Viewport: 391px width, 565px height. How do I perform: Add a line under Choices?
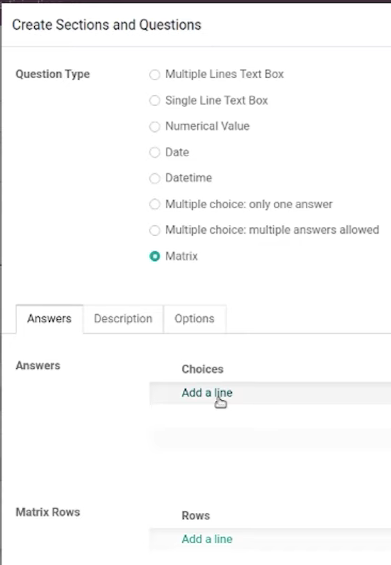[207, 393]
